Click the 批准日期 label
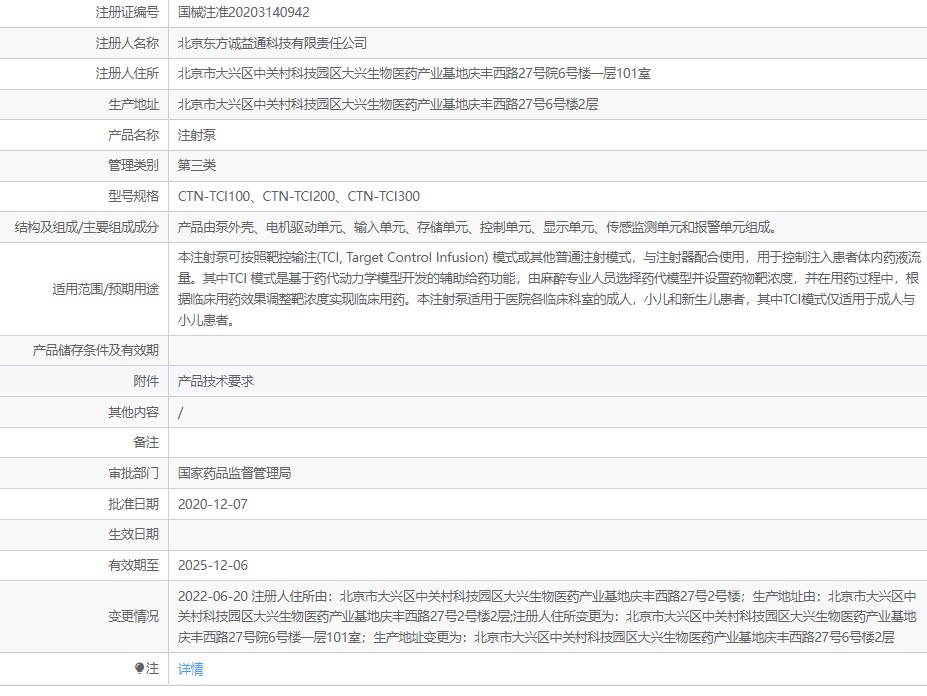Viewport: 927px width, 696px height. (x=134, y=504)
